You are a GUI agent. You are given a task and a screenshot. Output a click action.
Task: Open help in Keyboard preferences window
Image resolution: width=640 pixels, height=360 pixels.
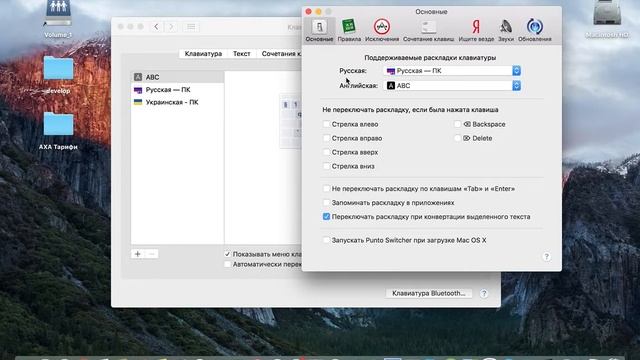(484, 293)
